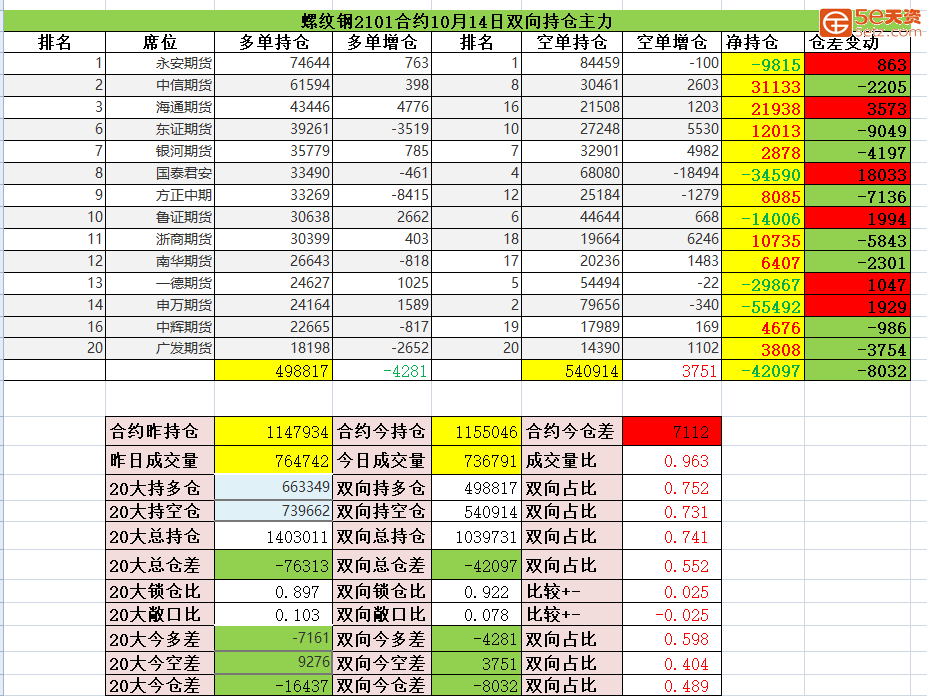Select short increase value 6246
Viewport: 927px width, 696px height.
pyautogui.click(x=672, y=239)
